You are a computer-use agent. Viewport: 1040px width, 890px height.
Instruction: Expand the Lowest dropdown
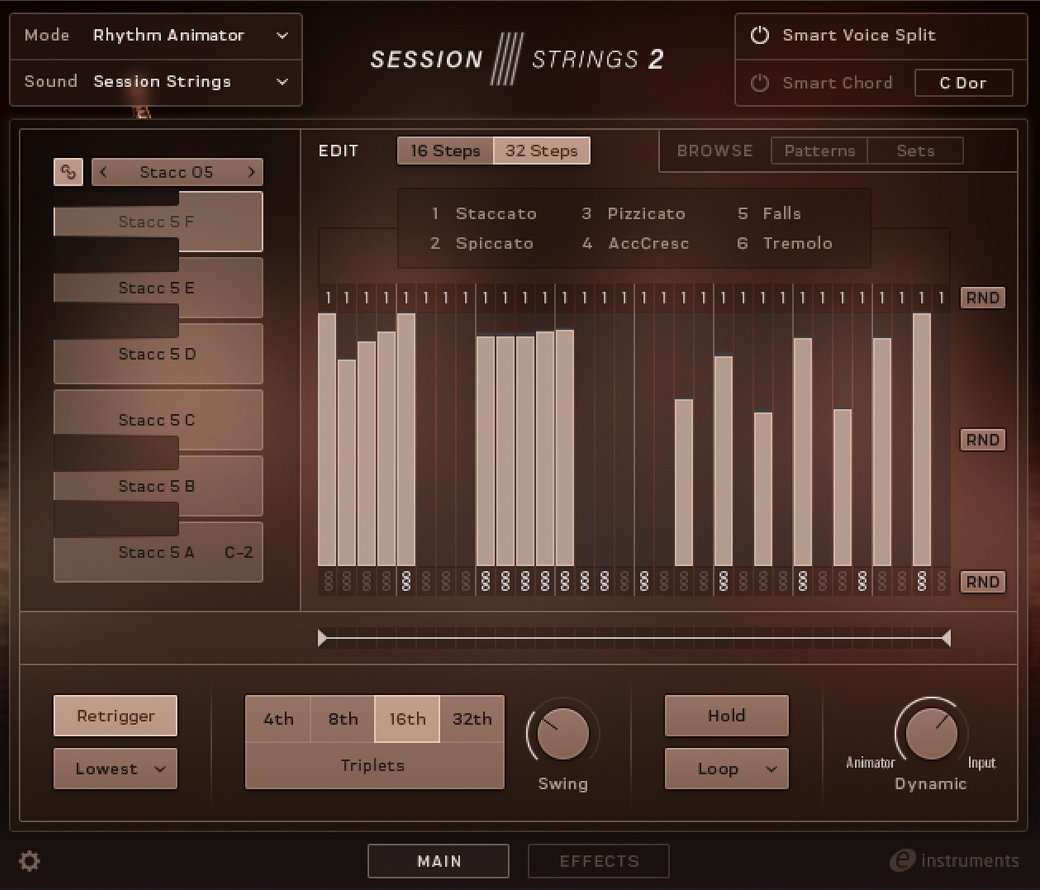[x=115, y=769]
